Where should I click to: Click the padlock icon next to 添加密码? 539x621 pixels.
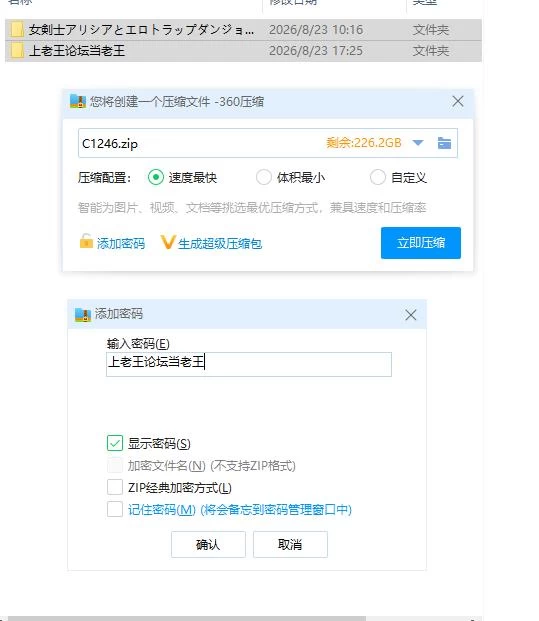pyautogui.click(x=86, y=241)
